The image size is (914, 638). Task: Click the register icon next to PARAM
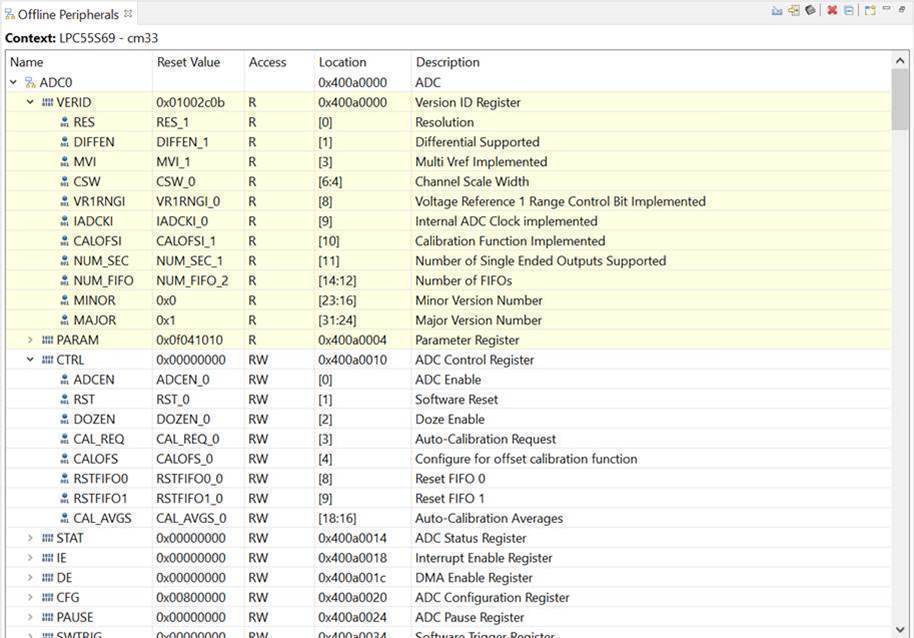click(x=47, y=340)
